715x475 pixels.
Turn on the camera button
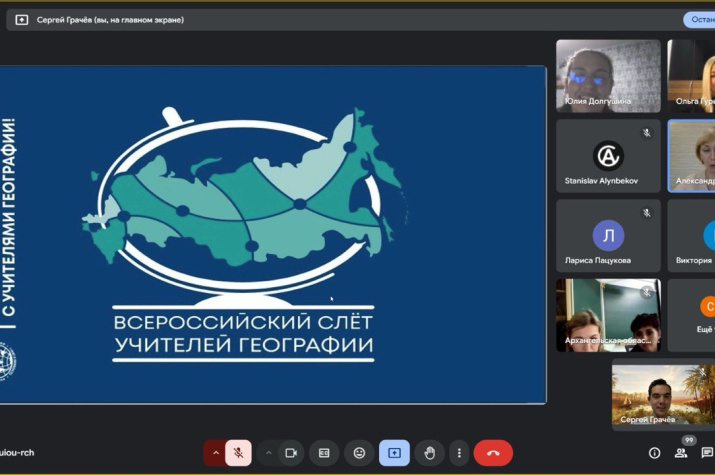pos(291,453)
